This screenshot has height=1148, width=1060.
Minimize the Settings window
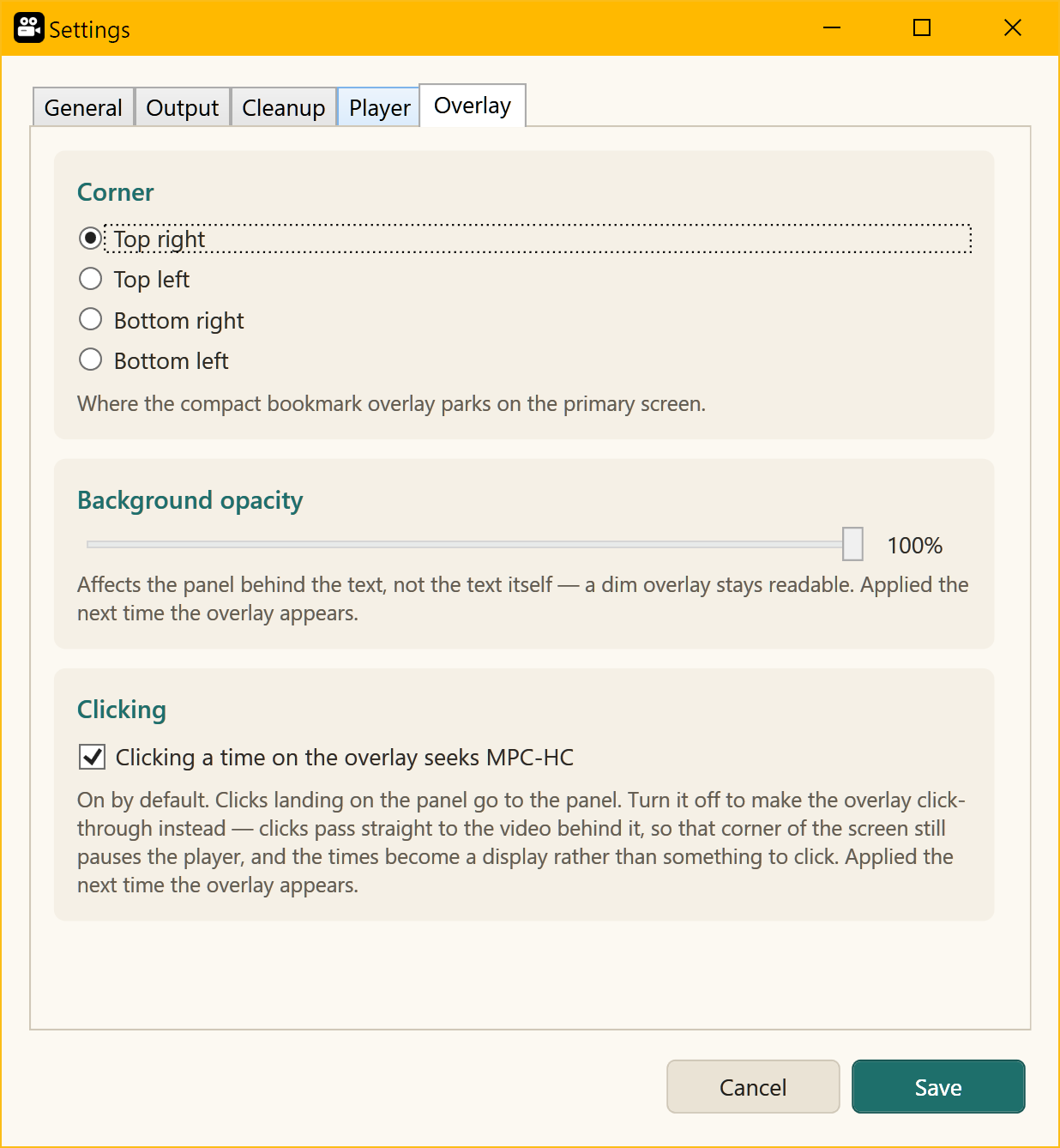[832, 28]
